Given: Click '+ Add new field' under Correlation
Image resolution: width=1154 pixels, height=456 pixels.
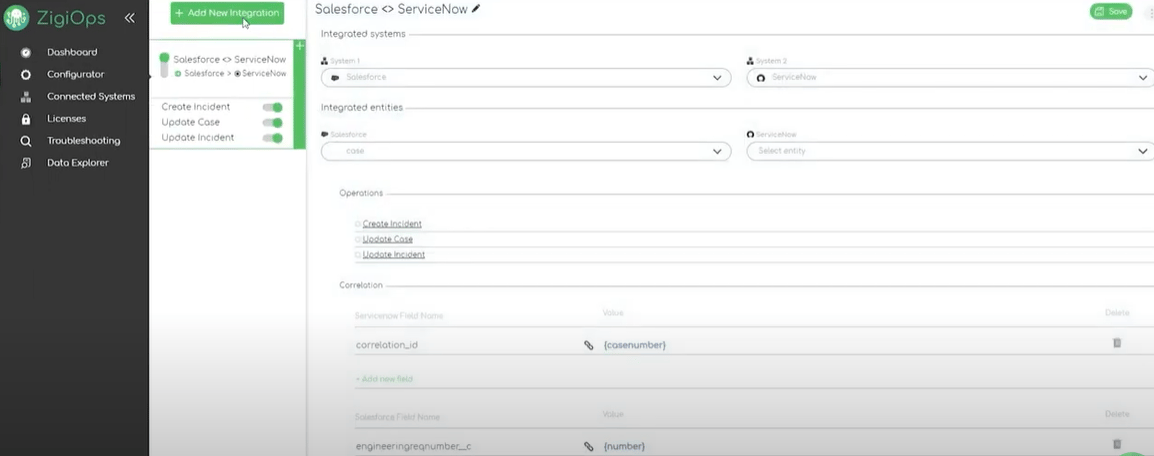Looking at the screenshot, I should 384,379.
